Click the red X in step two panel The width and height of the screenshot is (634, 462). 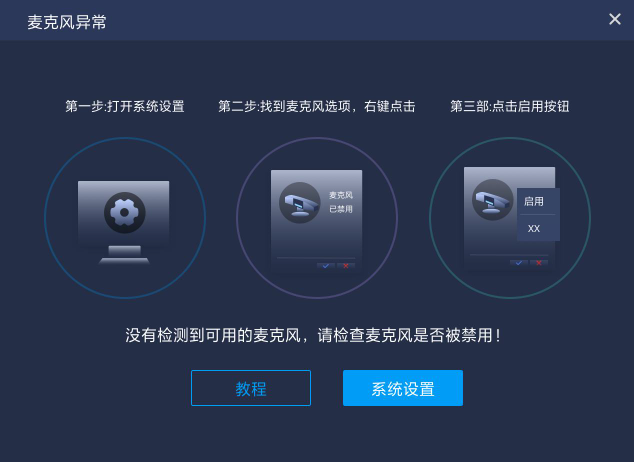point(346,266)
